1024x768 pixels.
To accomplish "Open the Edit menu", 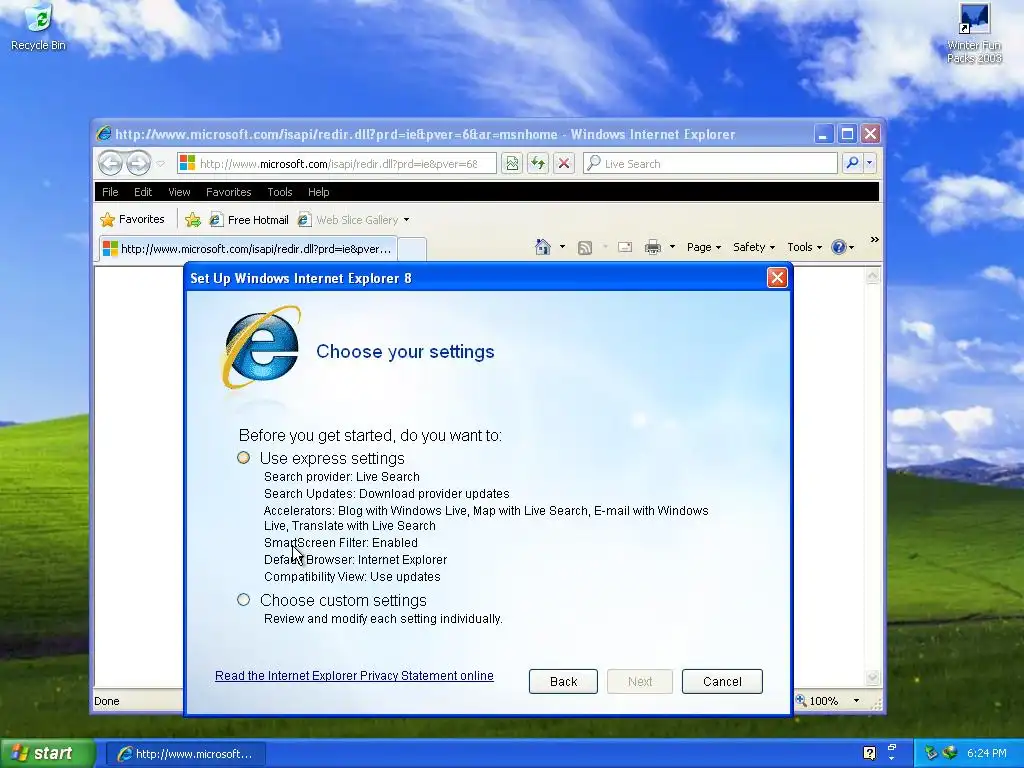I will tap(142, 192).
